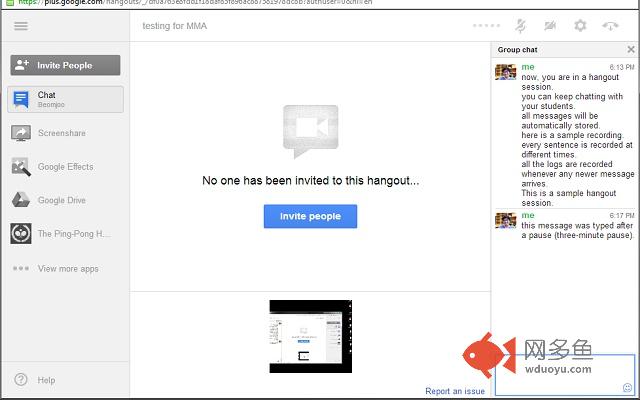Click the message 'This is a sample hangout session.'
The width and height of the screenshot is (640, 400).
(x=569, y=198)
